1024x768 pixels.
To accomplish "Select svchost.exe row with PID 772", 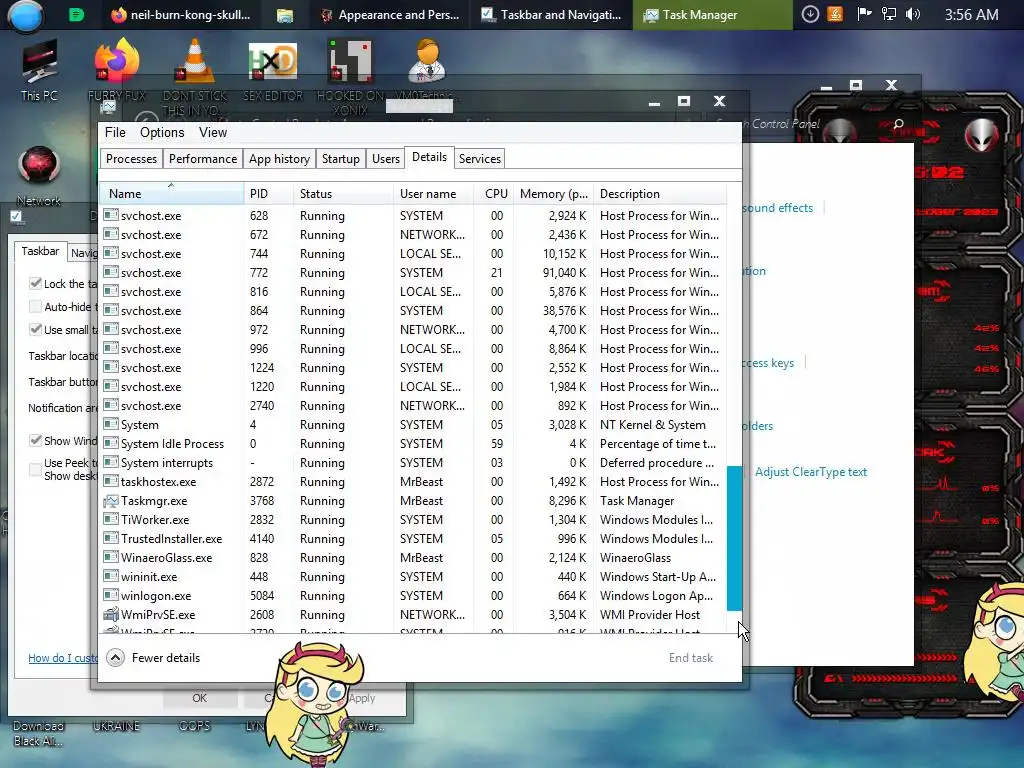I will click(413, 272).
